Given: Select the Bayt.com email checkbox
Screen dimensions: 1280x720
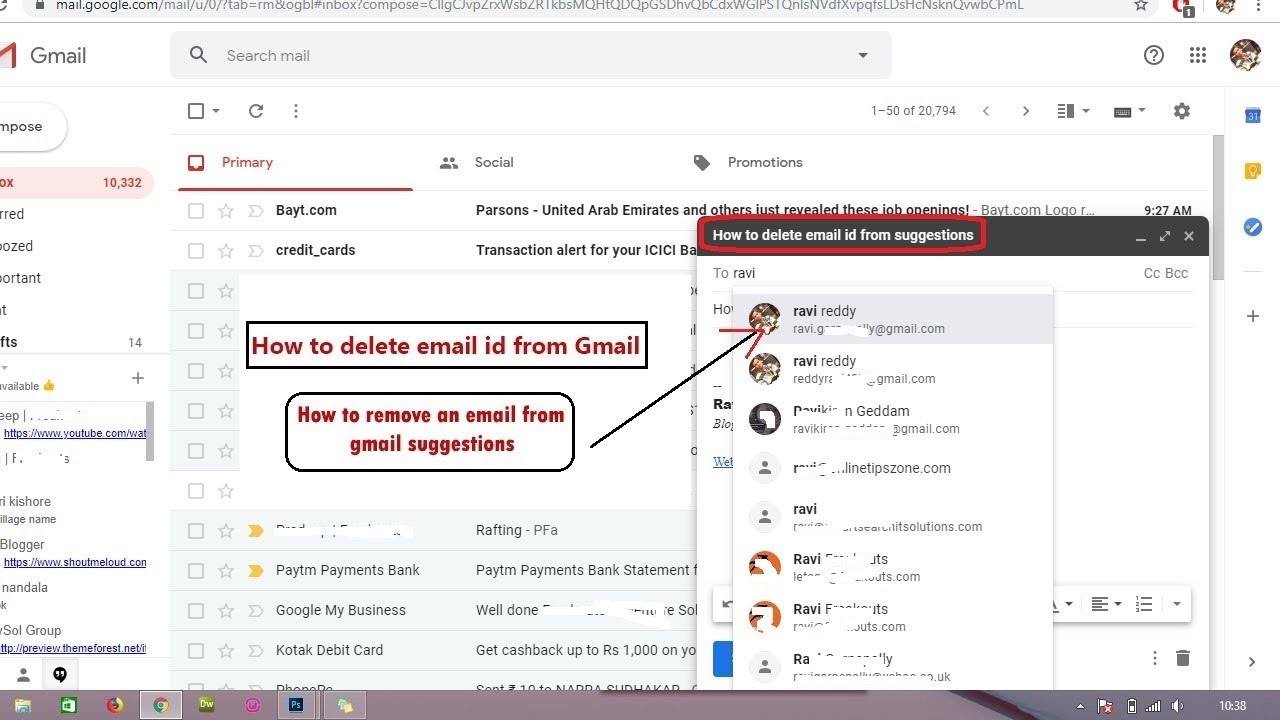Looking at the screenshot, I should point(196,211).
